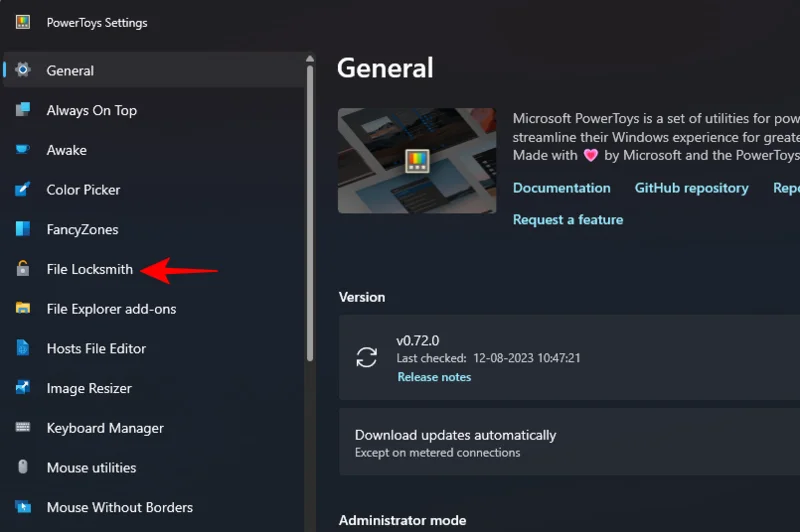
Task: Click Download updates automatically setting row
Action: click(569, 442)
